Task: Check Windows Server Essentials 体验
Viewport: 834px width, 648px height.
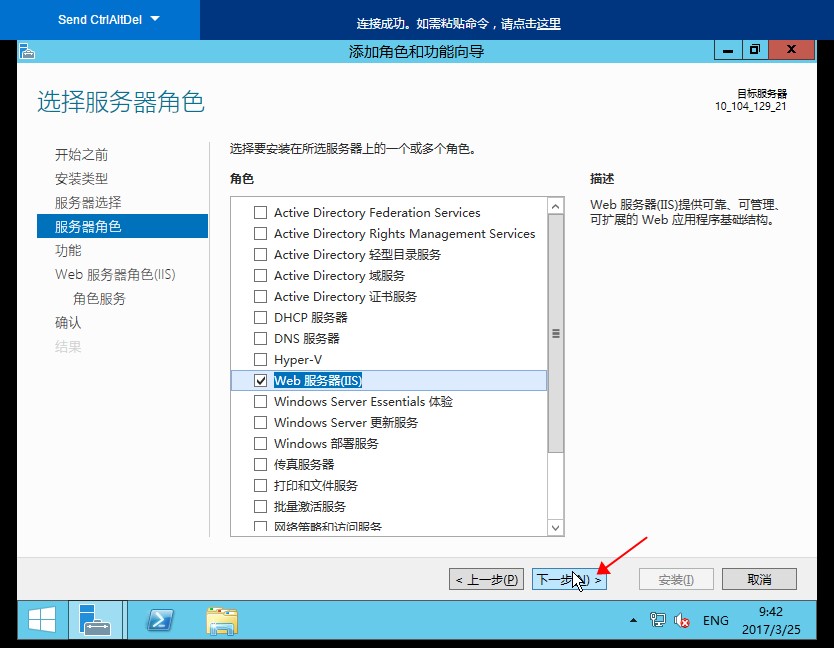Action: point(261,402)
